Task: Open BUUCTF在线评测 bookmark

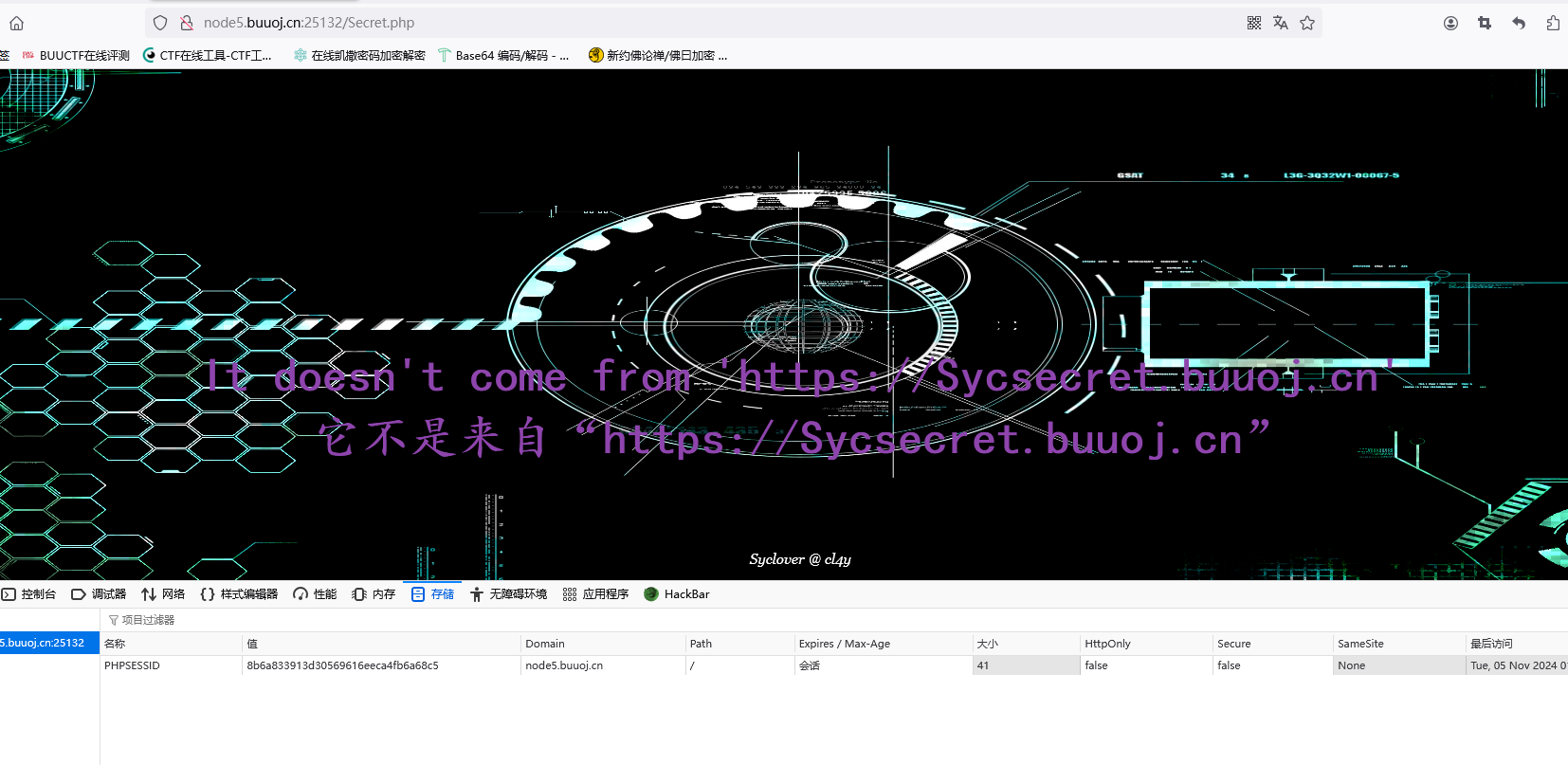Action: pyautogui.click(x=76, y=56)
